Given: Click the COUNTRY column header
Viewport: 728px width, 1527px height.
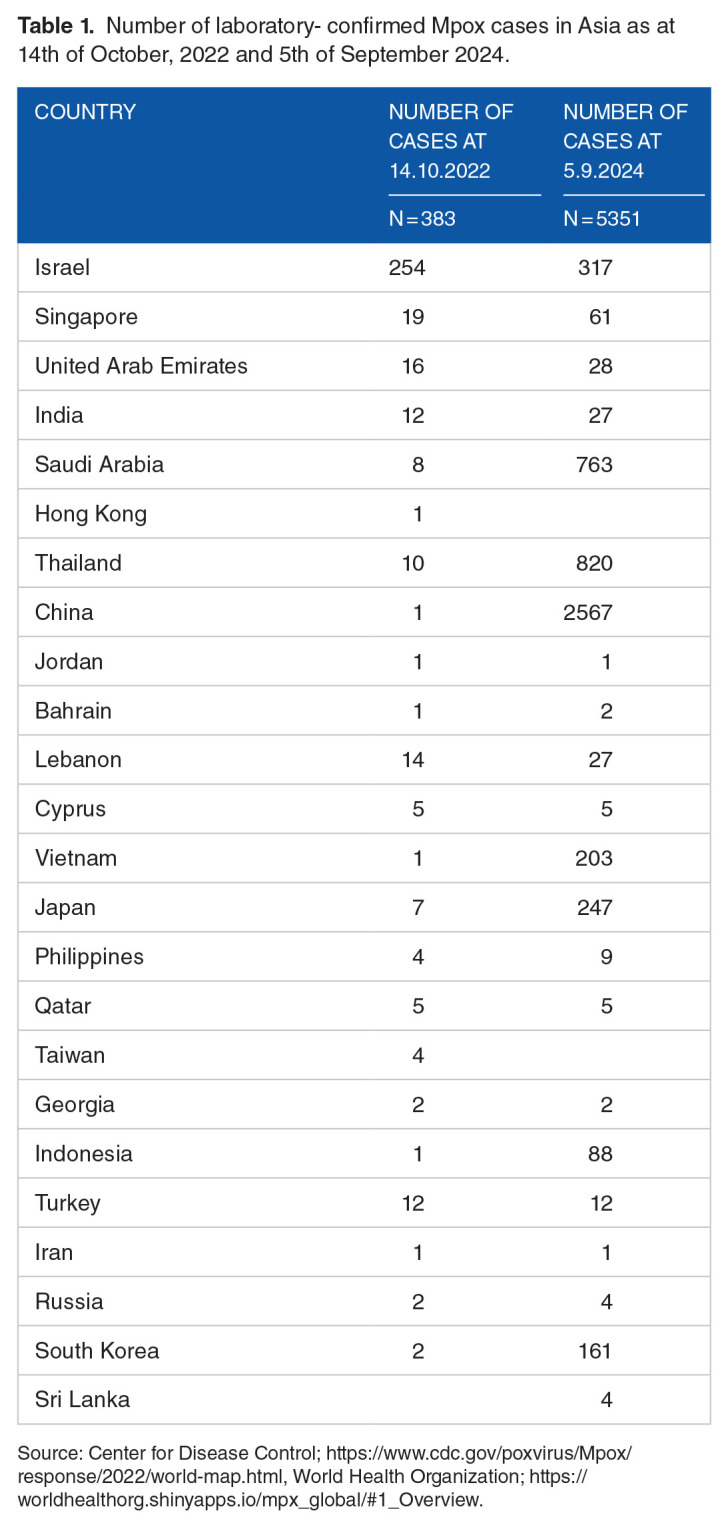Looking at the screenshot, I should (x=85, y=112).
